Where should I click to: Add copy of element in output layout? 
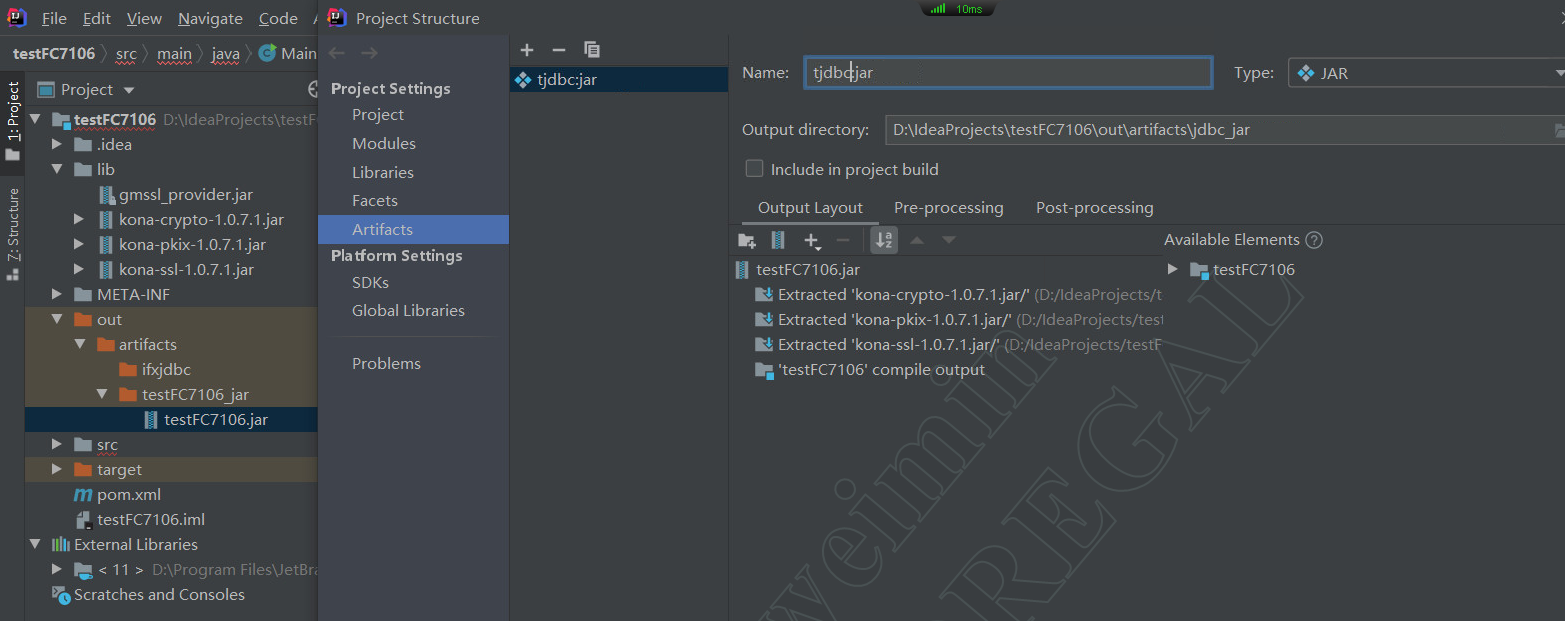813,241
